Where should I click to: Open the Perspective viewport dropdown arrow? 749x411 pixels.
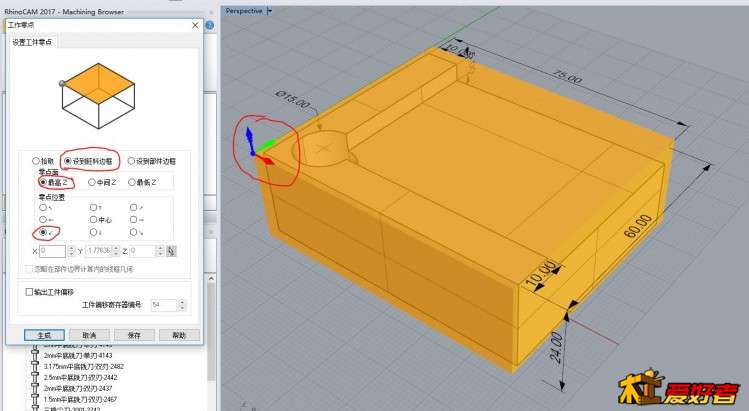(269, 11)
